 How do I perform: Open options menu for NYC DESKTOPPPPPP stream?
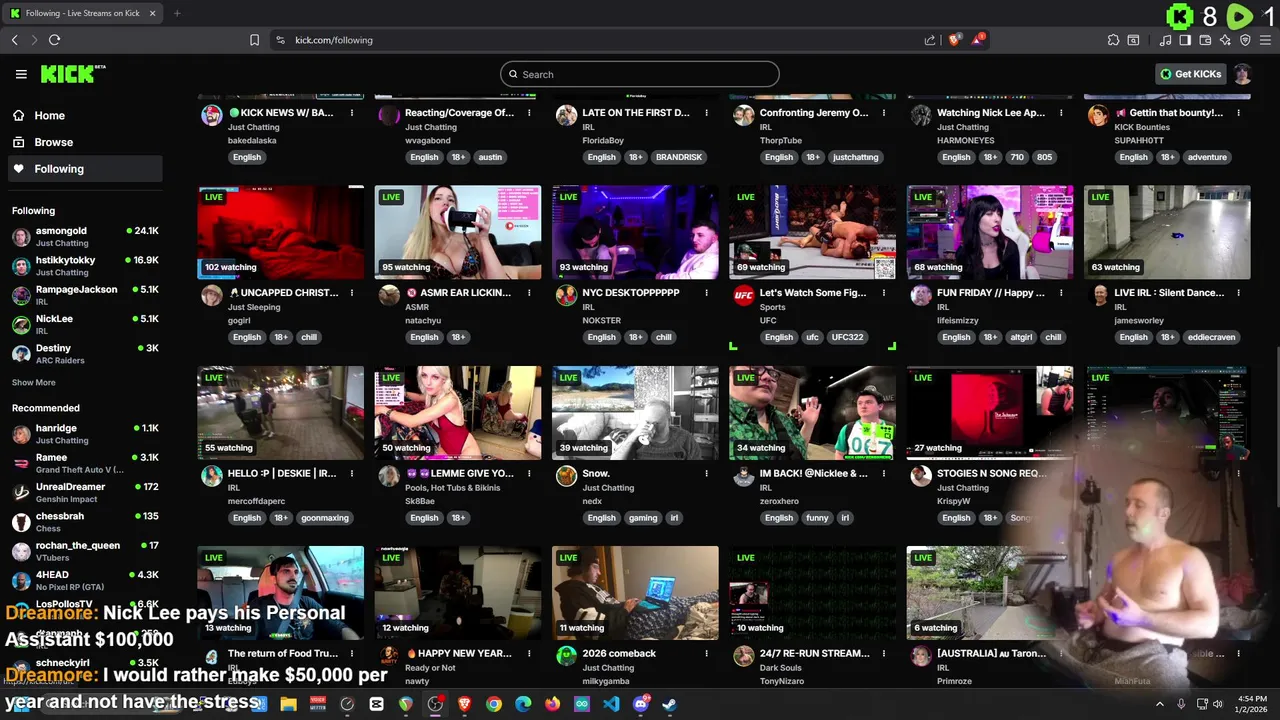tap(706, 293)
